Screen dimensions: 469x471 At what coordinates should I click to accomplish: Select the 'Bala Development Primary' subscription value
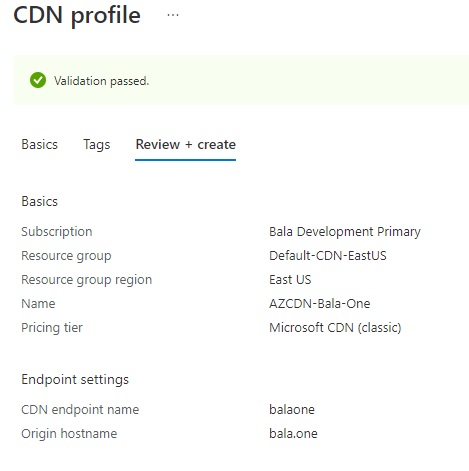(345, 232)
